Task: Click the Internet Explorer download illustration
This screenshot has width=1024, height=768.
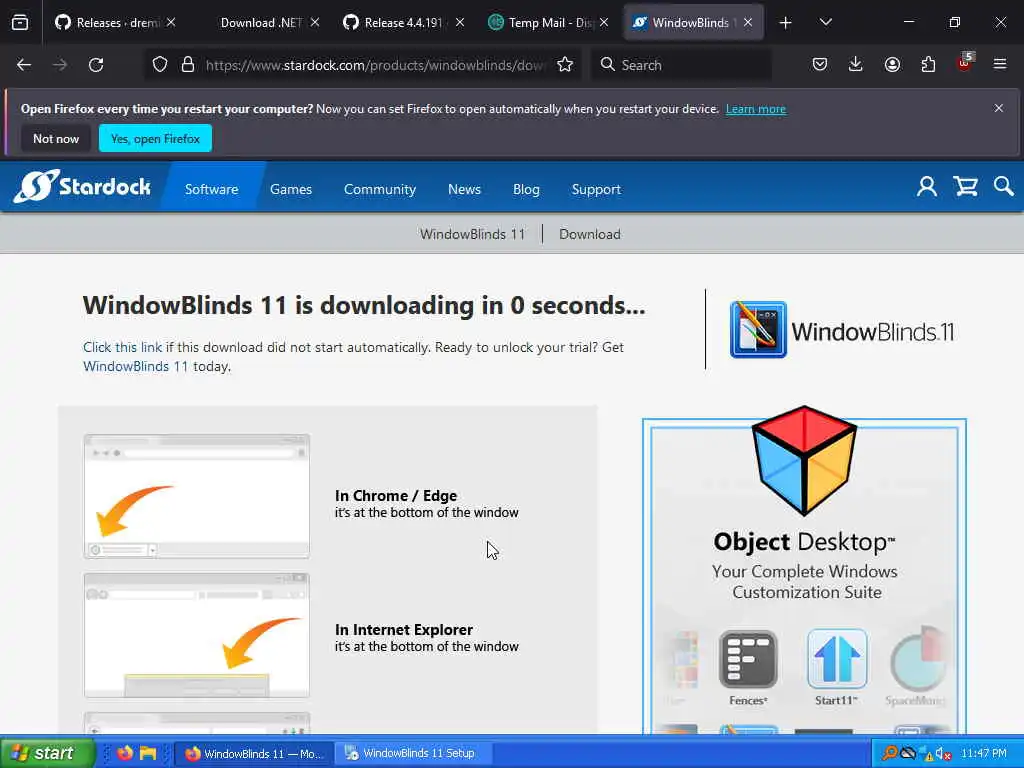Action: pos(197,635)
